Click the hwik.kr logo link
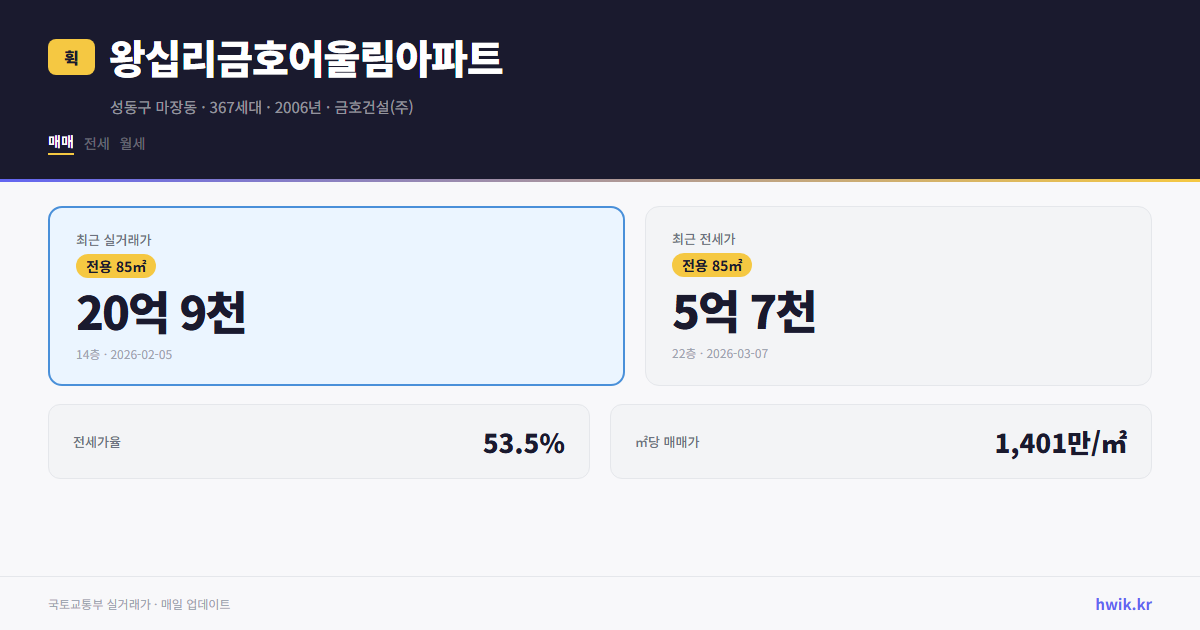Viewport: 1200px width, 630px height. tap(1122, 603)
